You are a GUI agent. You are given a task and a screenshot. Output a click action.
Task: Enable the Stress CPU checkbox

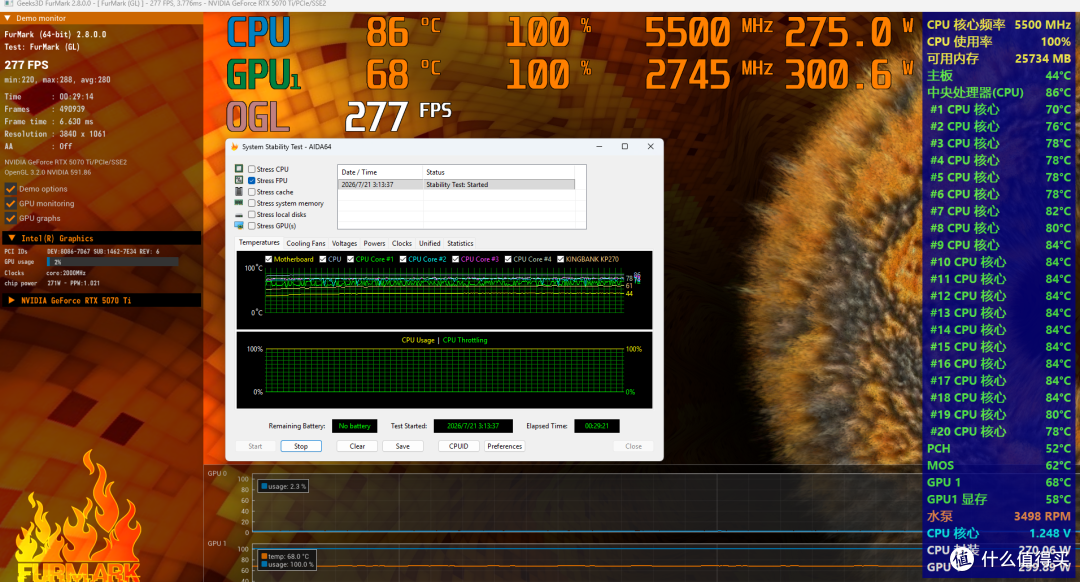251,169
